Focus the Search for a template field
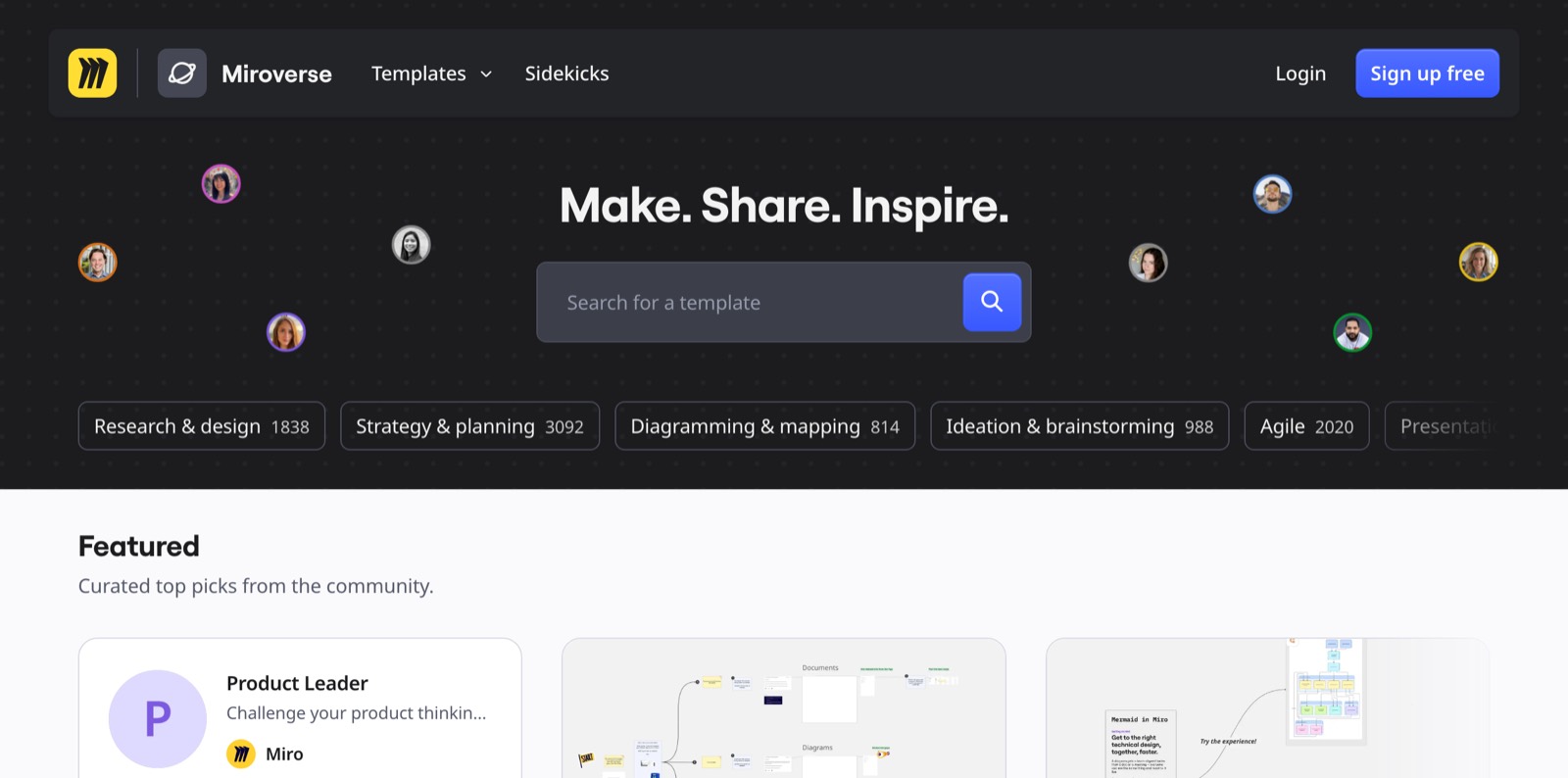The height and width of the screenshot is (778, 1568). [x=750, y=303]
